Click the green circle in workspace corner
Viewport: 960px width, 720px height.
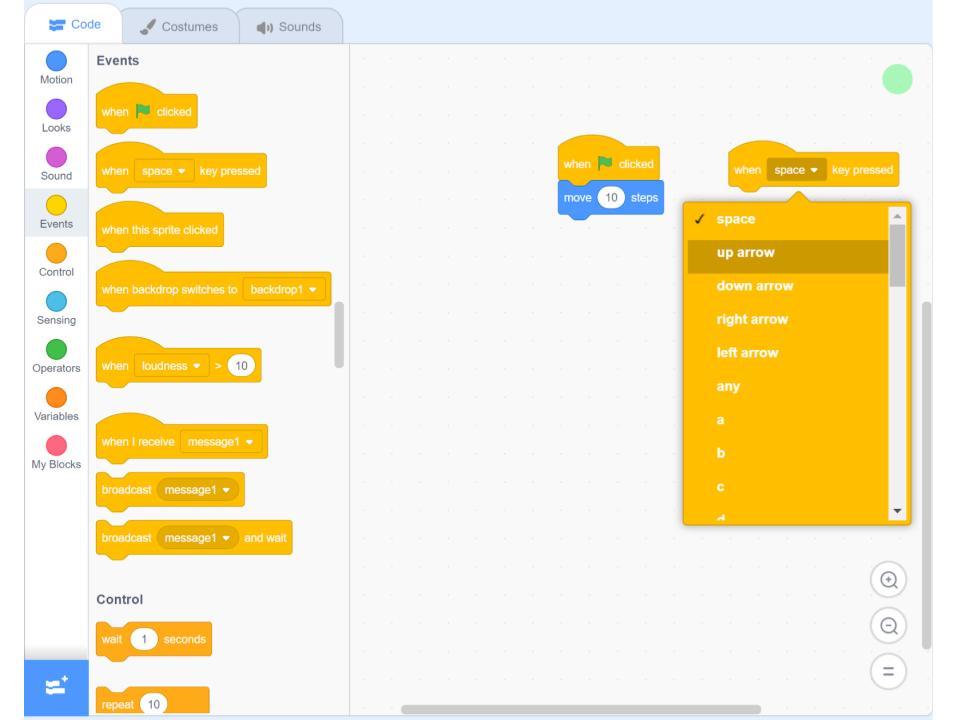[897, 80]
